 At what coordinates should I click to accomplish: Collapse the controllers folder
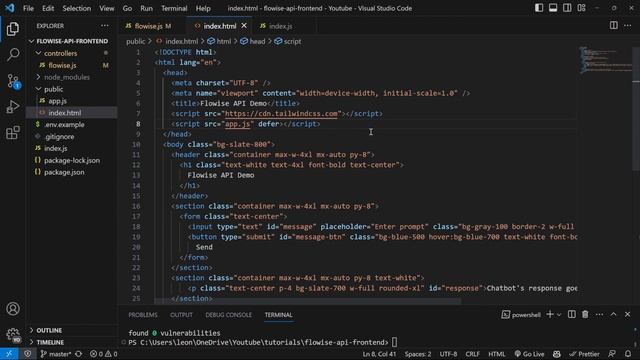pyautogui.click(x=72, y=53)
